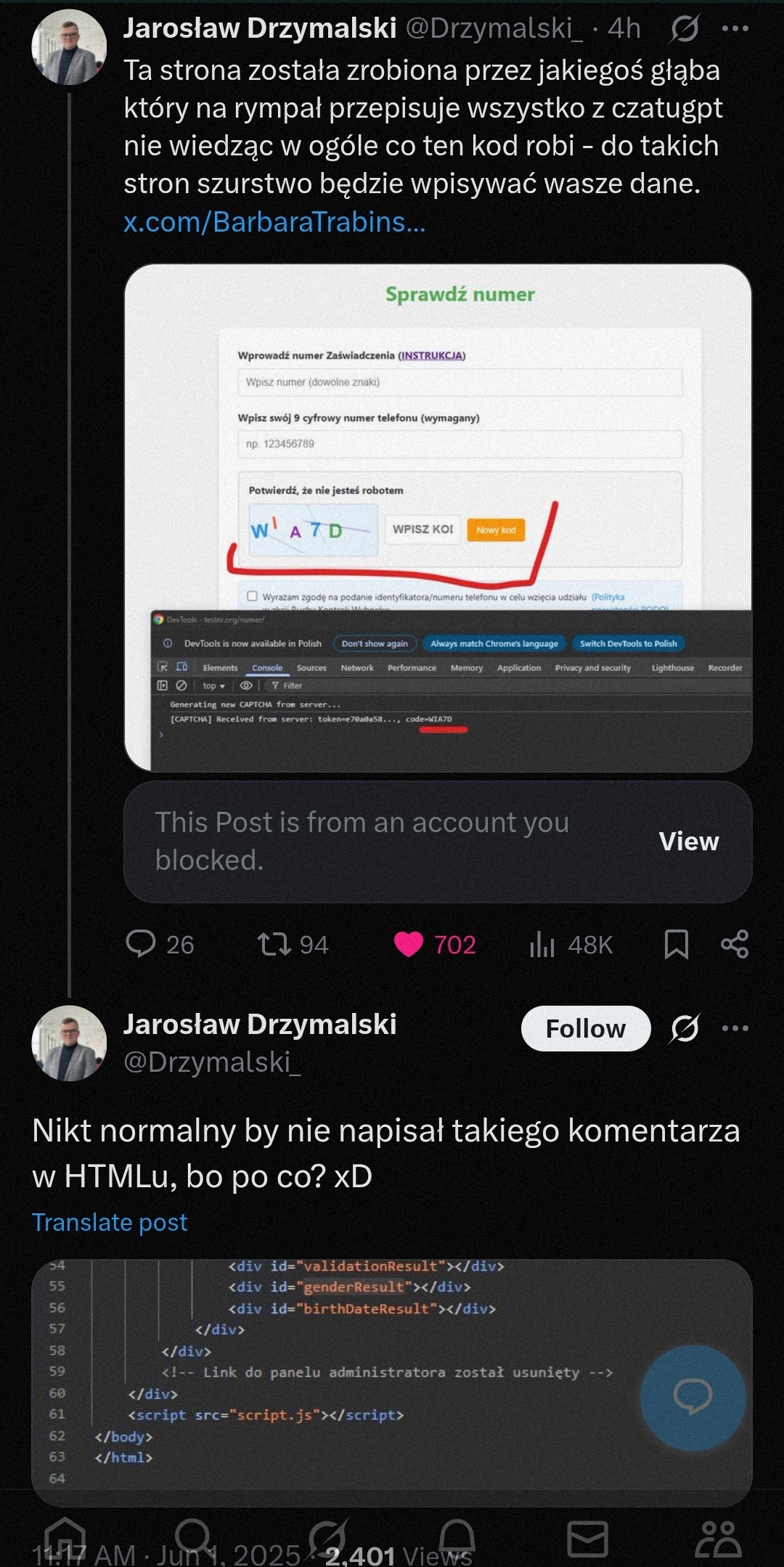Open Search tab in bottom bar
The height and width of the screenshot is (1567, 784).
coord(195,1537)
